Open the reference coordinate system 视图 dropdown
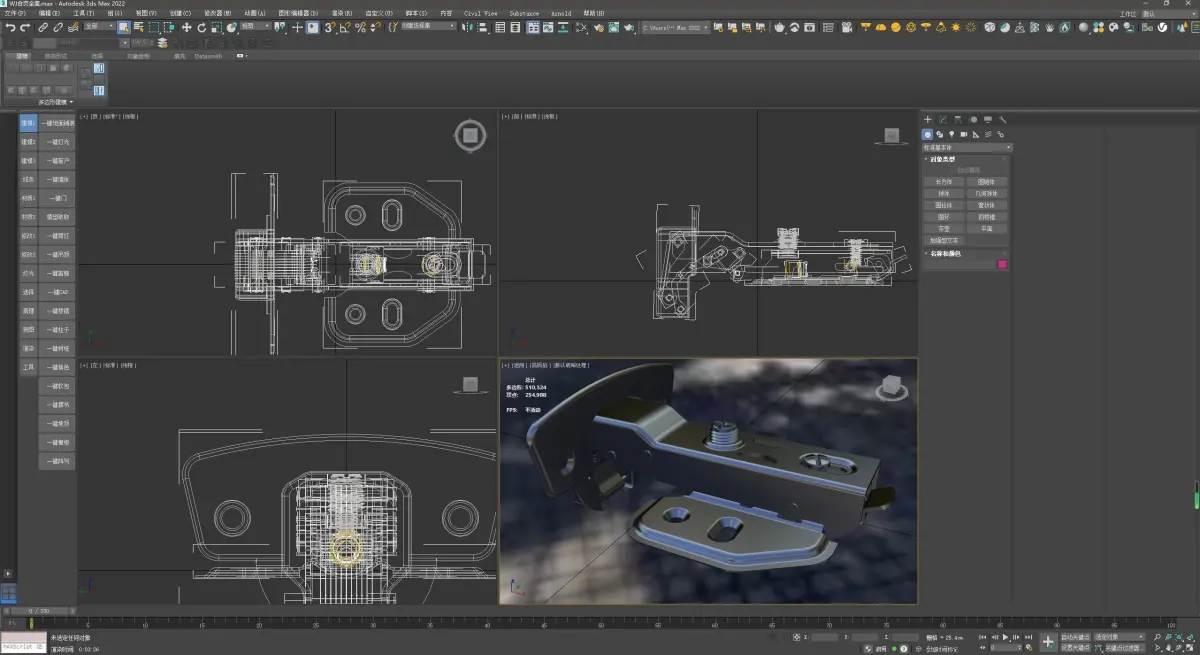The image size is (1200, 655). click(x=256, y=28)
